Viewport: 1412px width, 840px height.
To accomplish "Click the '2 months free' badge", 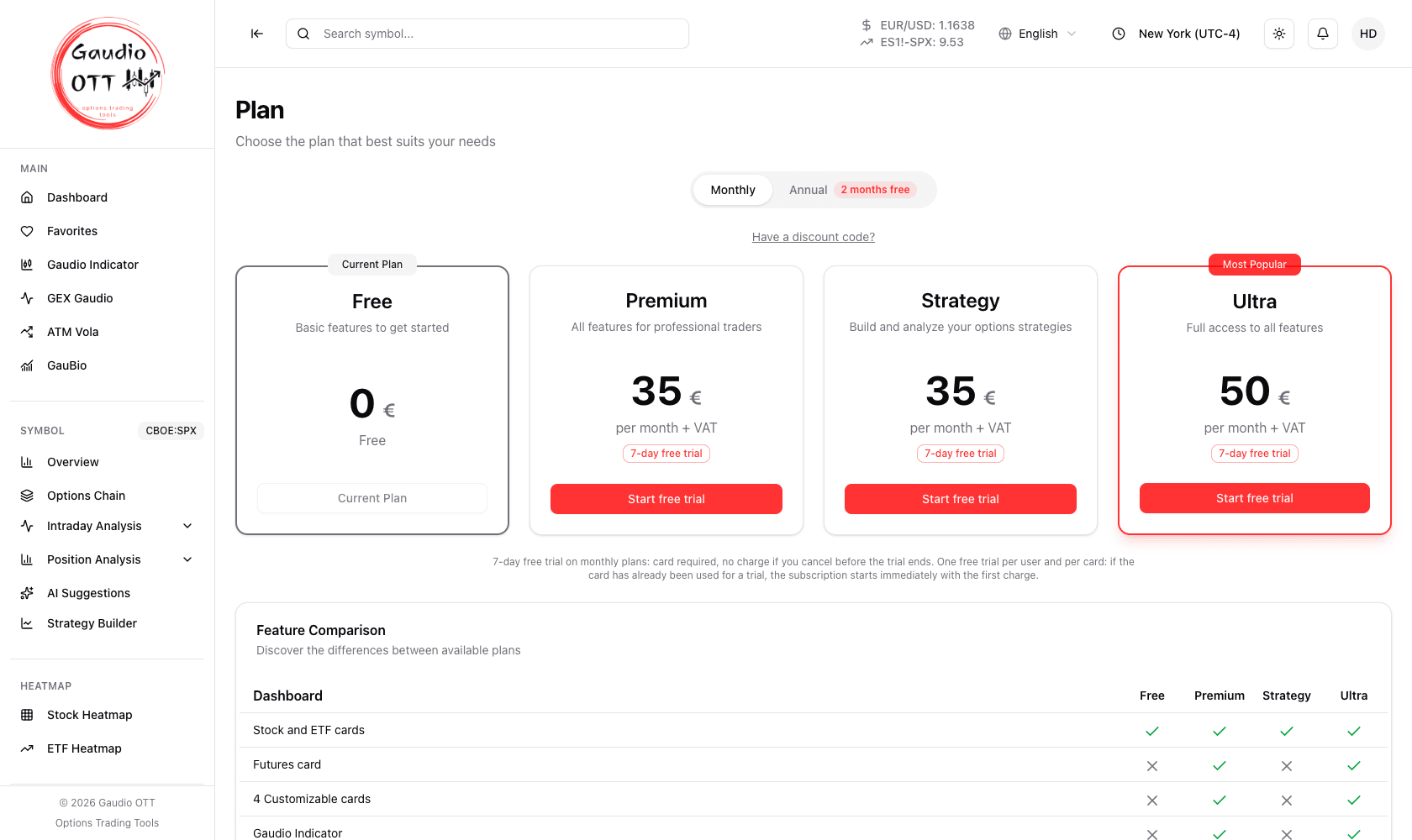I will [875, 190].
